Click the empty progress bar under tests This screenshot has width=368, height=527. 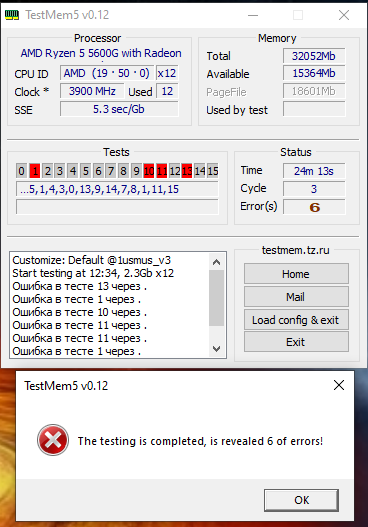point(117,207)
